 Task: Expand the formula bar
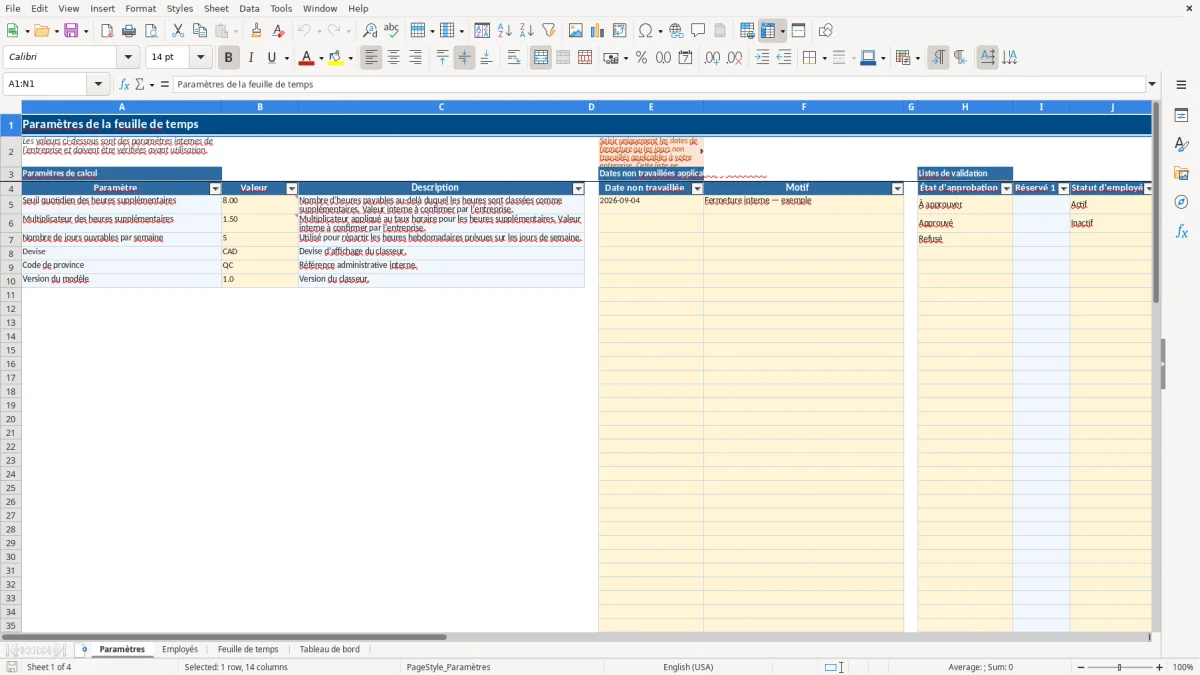[x=1152, y=84]
